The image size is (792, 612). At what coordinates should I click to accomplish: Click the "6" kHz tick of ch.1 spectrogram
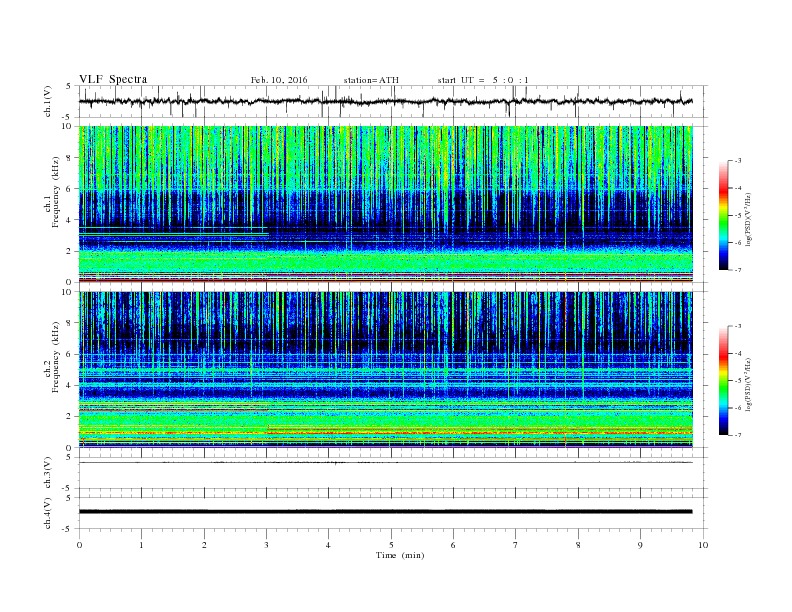pyautogui.click(x=69, y=189)
